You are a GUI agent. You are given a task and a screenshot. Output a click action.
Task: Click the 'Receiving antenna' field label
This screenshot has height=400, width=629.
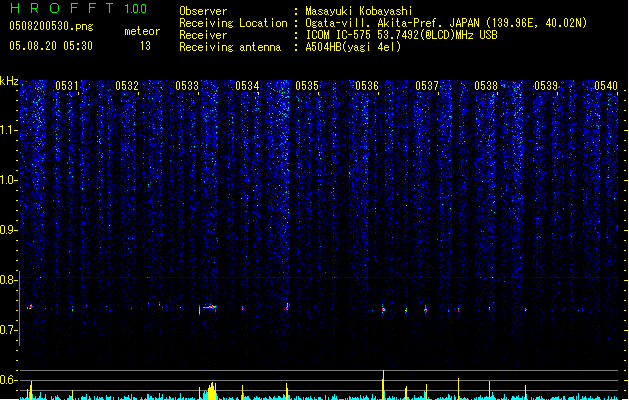[x=230, y=47]
